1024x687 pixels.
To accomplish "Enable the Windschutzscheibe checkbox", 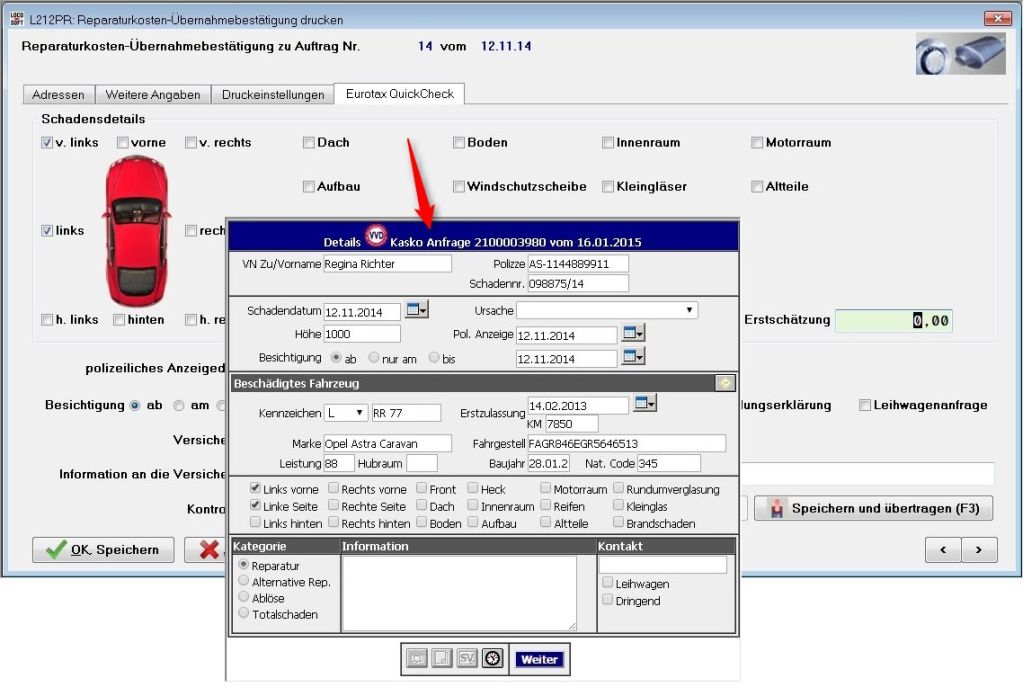I will (459, 187).
